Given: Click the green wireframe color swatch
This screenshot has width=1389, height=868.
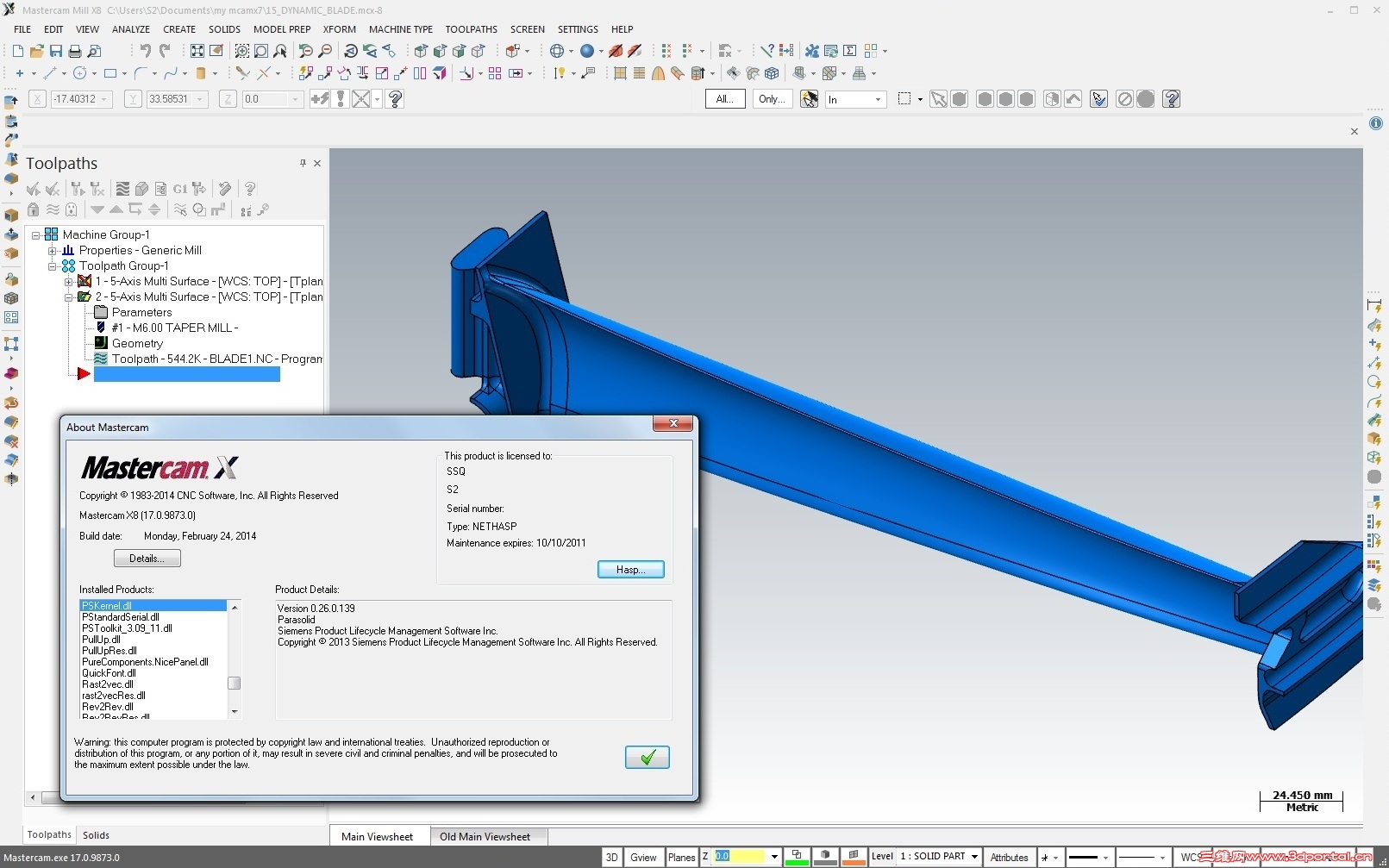Looking at the screenshot, I should coord(797,857).
